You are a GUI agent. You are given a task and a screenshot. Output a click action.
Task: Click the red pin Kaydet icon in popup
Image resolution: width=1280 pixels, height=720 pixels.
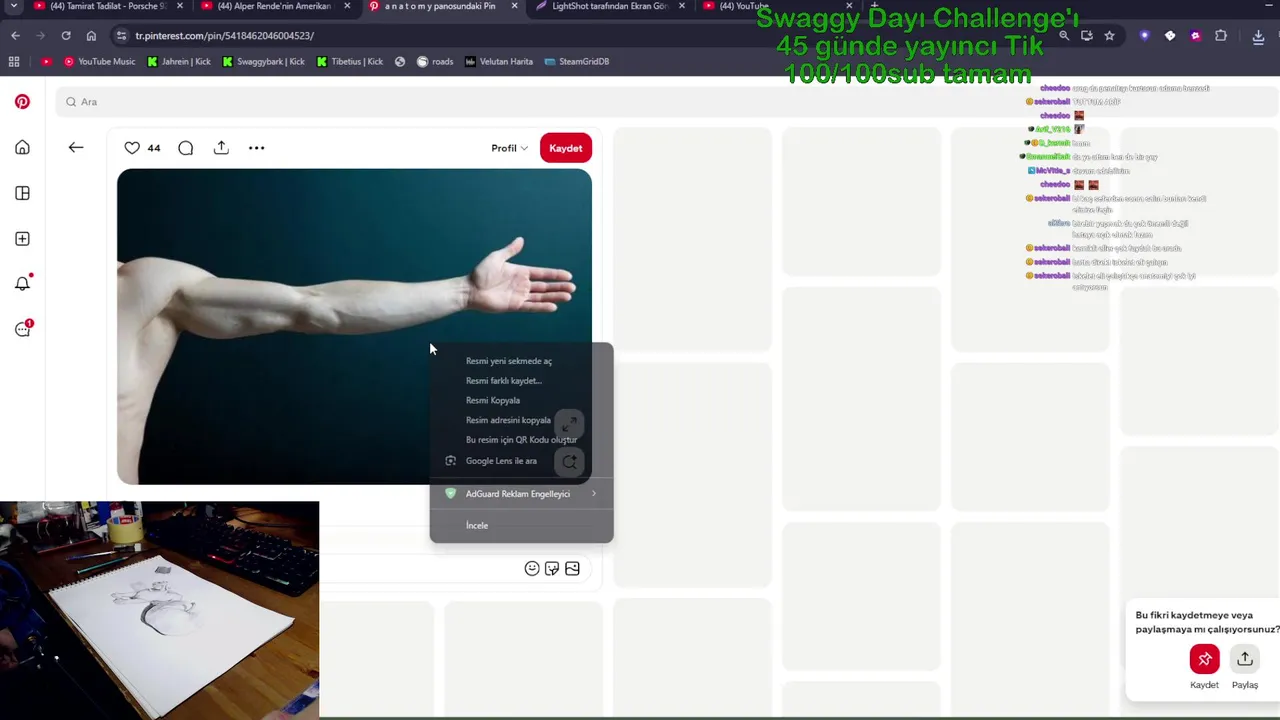click(x=1204, y=659)
